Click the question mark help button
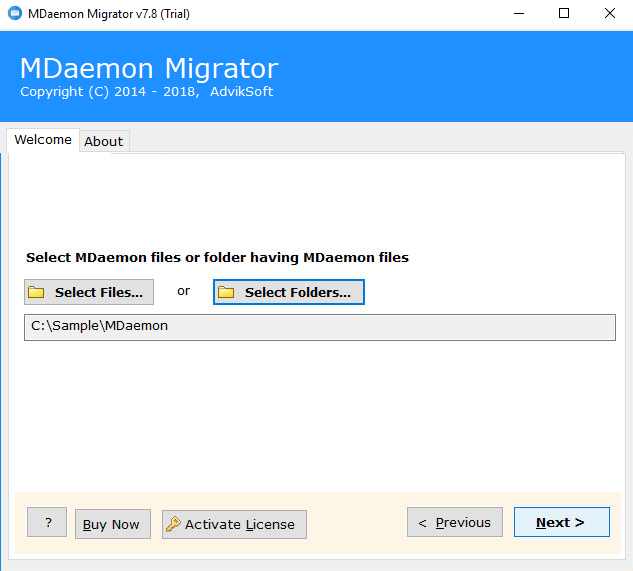The image size is (633, 571). 47,522
